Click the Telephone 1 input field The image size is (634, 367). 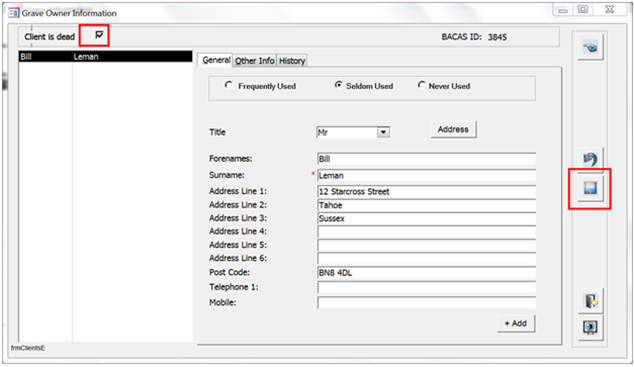(427, 287)
